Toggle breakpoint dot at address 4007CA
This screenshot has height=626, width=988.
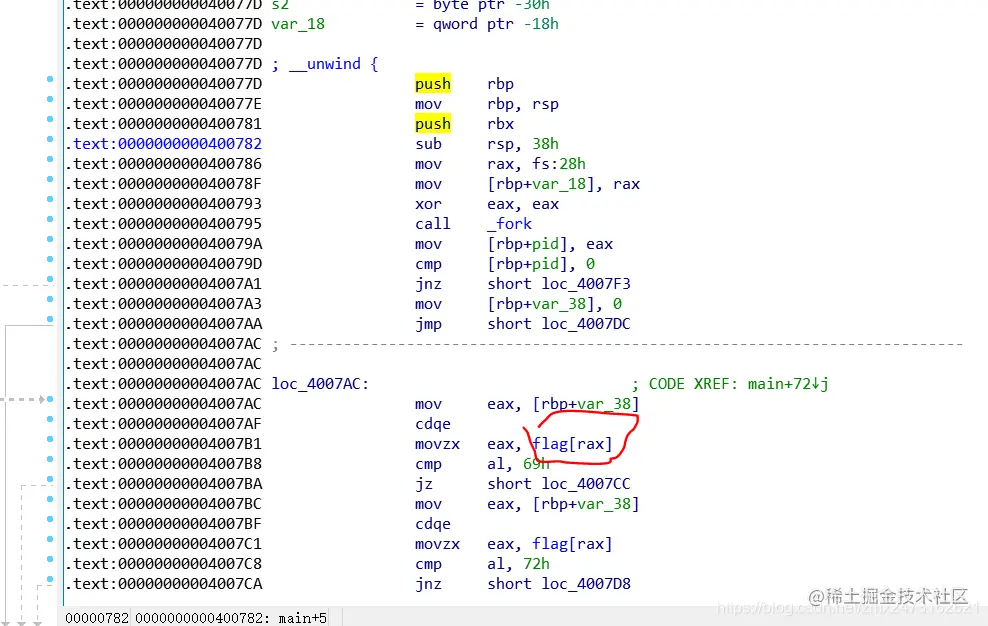click(x=50, y=579)
